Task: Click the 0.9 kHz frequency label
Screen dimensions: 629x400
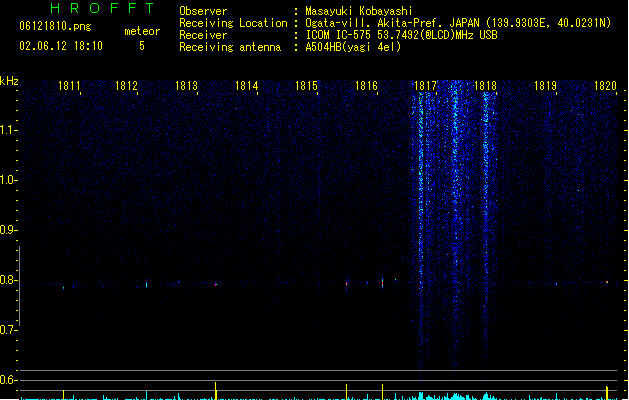Action: pyautogui.click(x=8, y=230)
